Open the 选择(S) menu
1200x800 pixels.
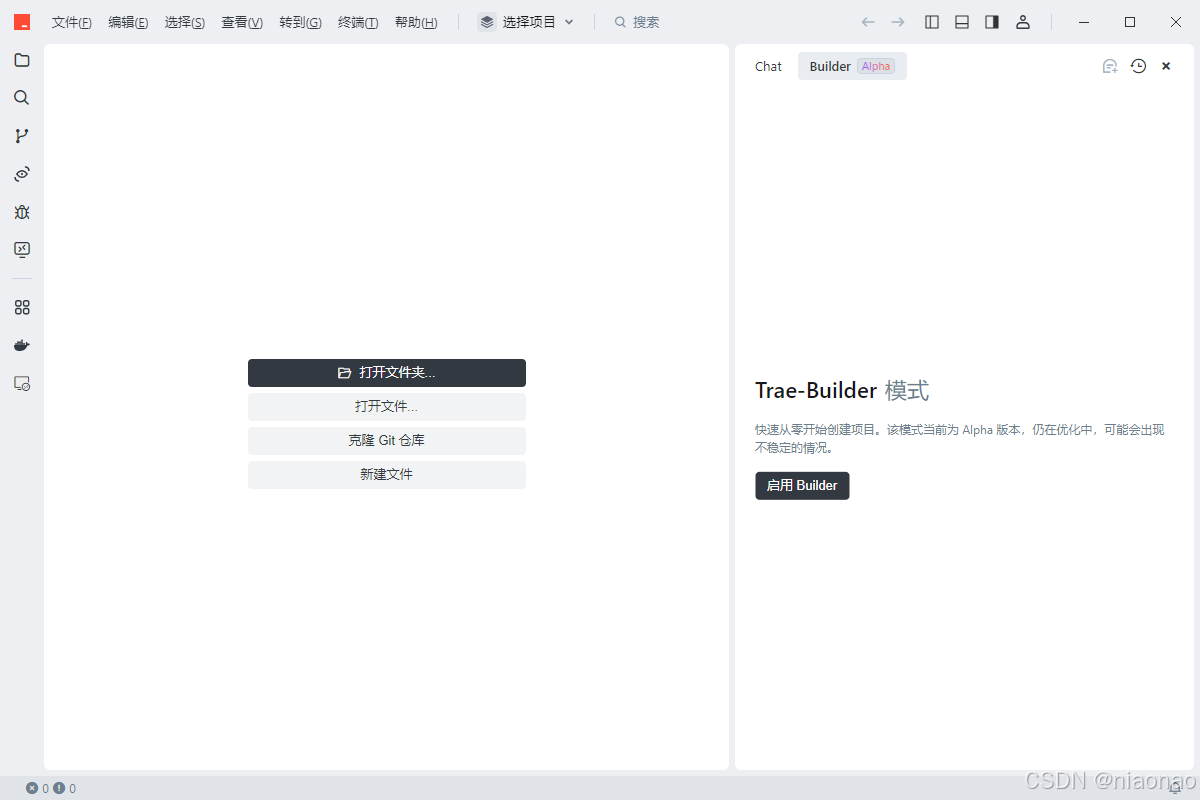185,22
